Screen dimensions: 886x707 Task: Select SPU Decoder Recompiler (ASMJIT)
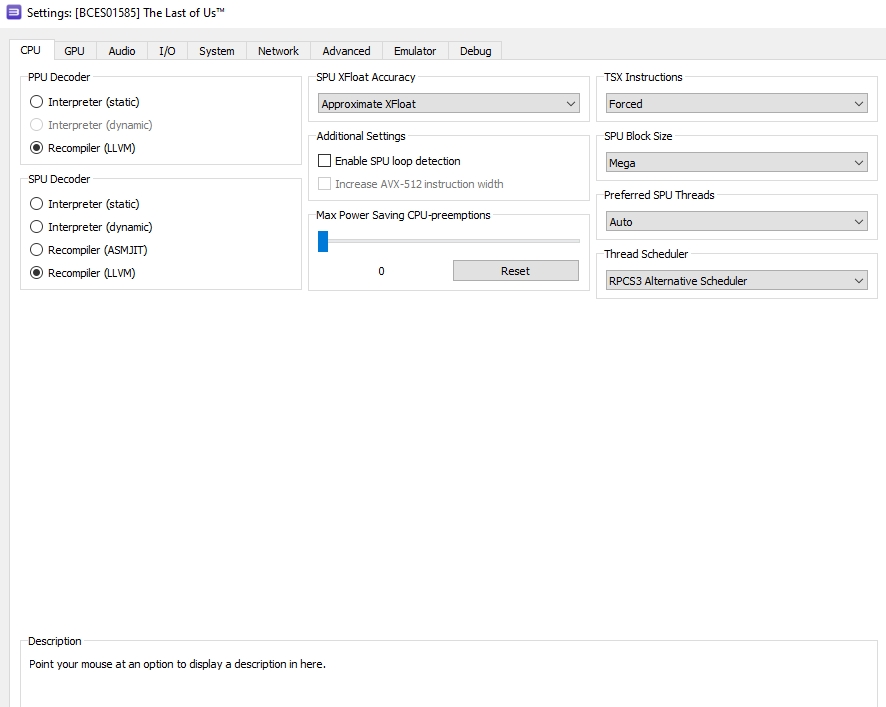89,250
